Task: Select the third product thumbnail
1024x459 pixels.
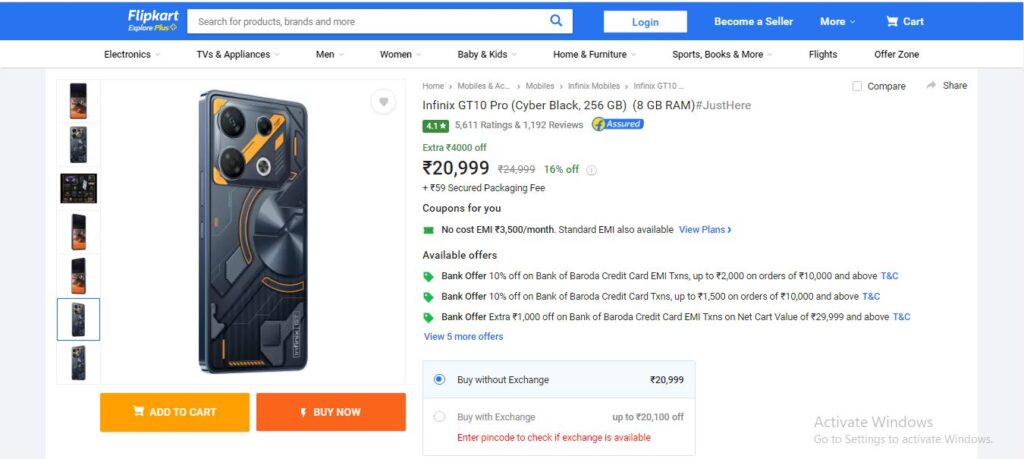Action: click(x=78, y=188)
